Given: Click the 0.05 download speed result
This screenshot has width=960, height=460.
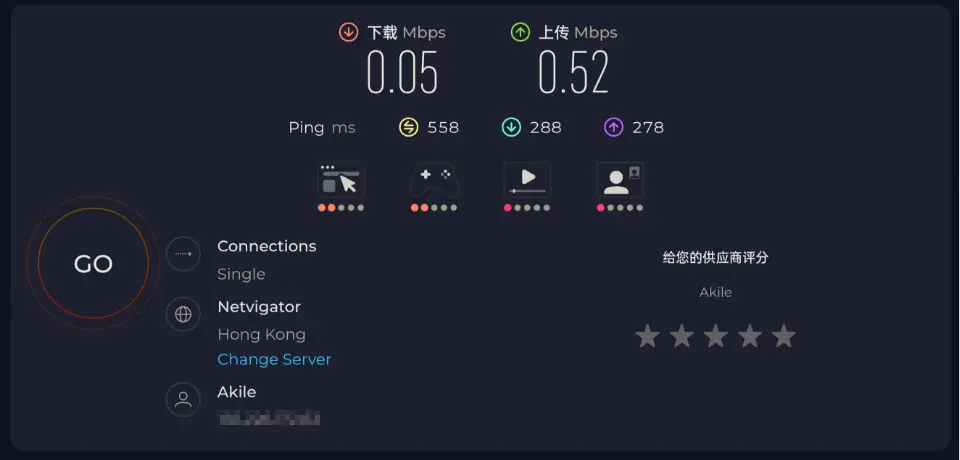Looking at the screenshot, I should click(402, 73).
